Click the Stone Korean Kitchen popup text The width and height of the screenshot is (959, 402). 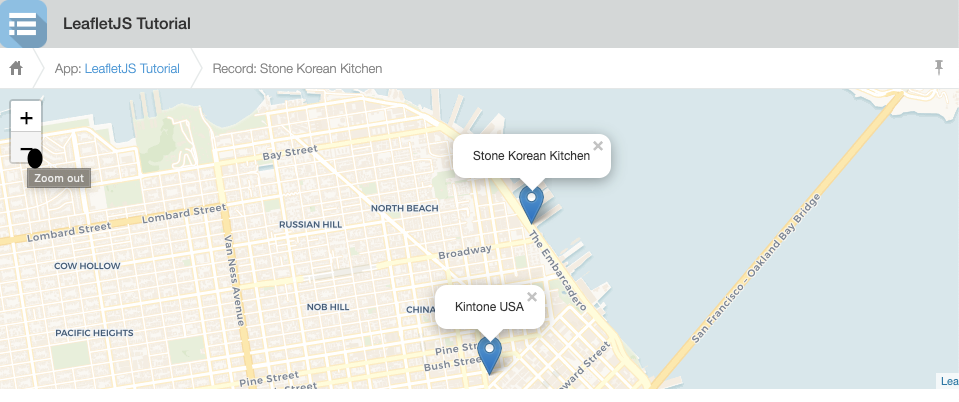click(x=530, y=156)
